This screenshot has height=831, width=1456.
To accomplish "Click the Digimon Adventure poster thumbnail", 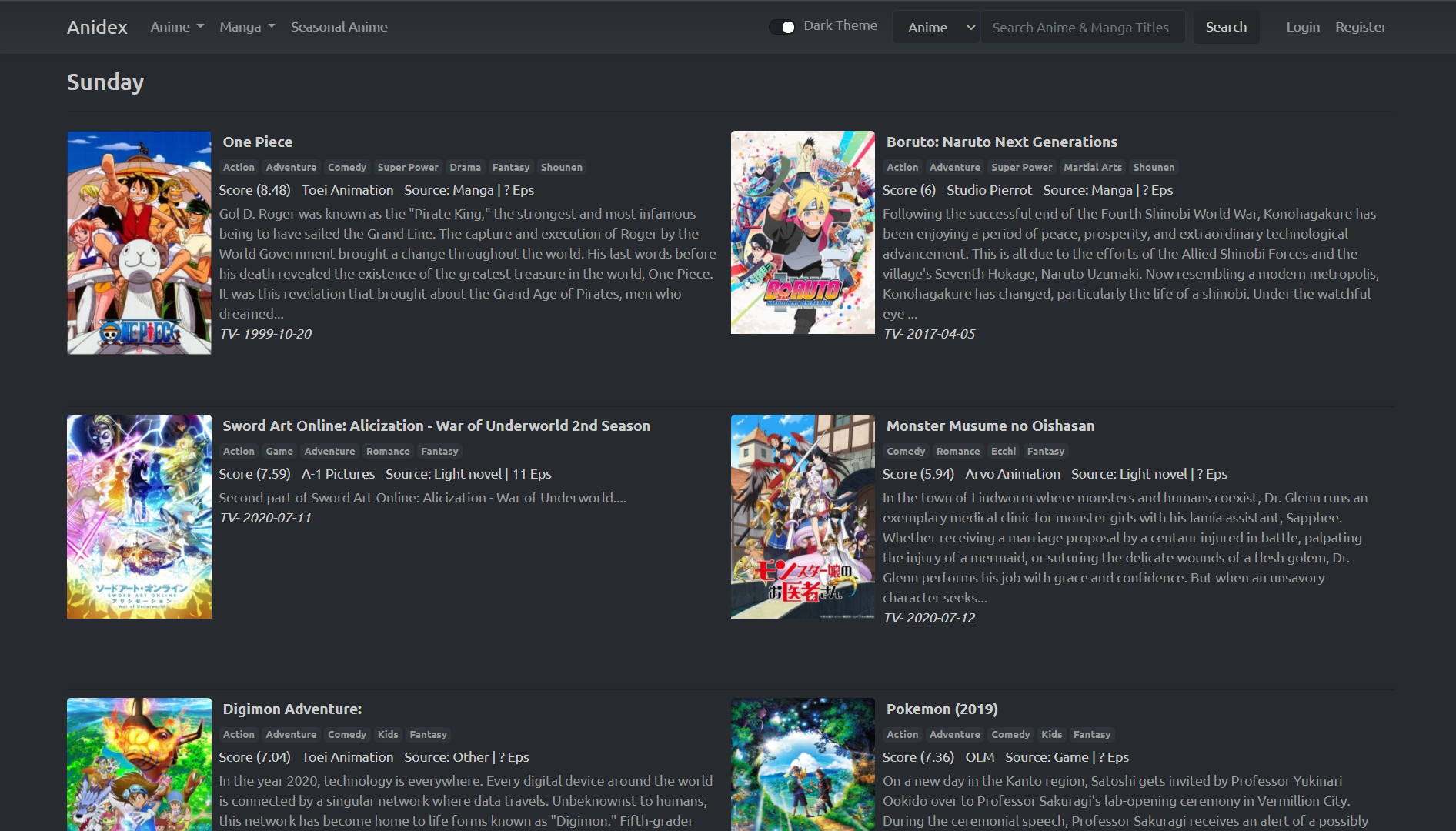I will (139, 764).
